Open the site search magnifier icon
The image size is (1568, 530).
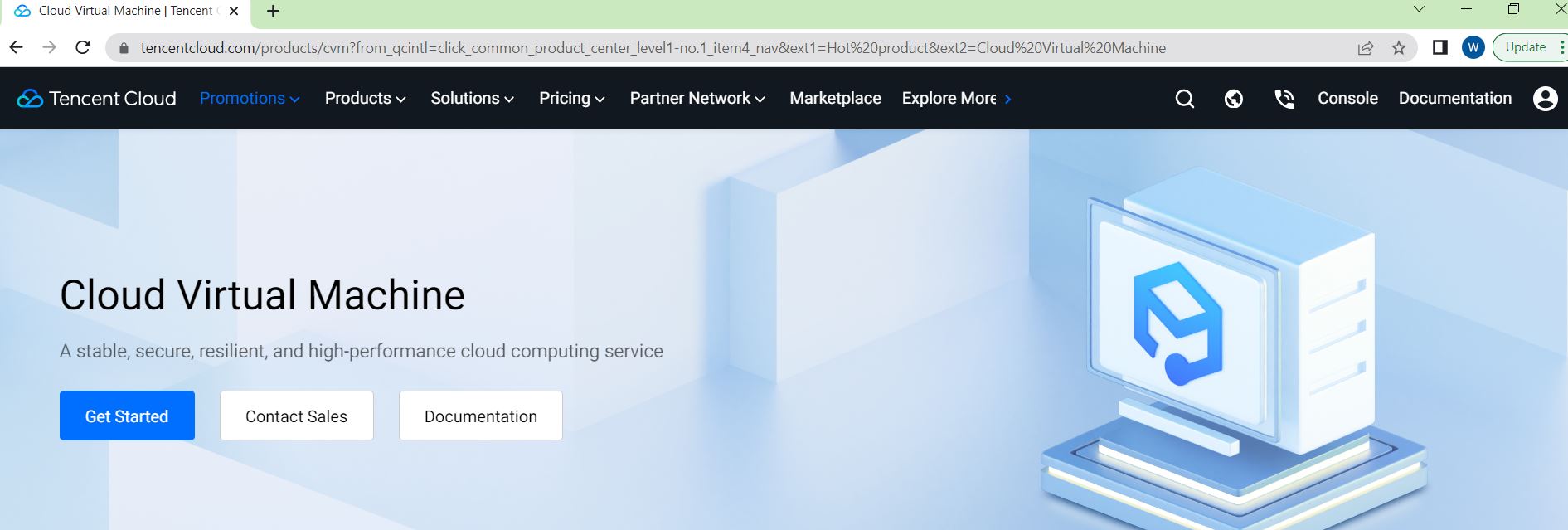pyautogui.click(x=1185, y=99)
